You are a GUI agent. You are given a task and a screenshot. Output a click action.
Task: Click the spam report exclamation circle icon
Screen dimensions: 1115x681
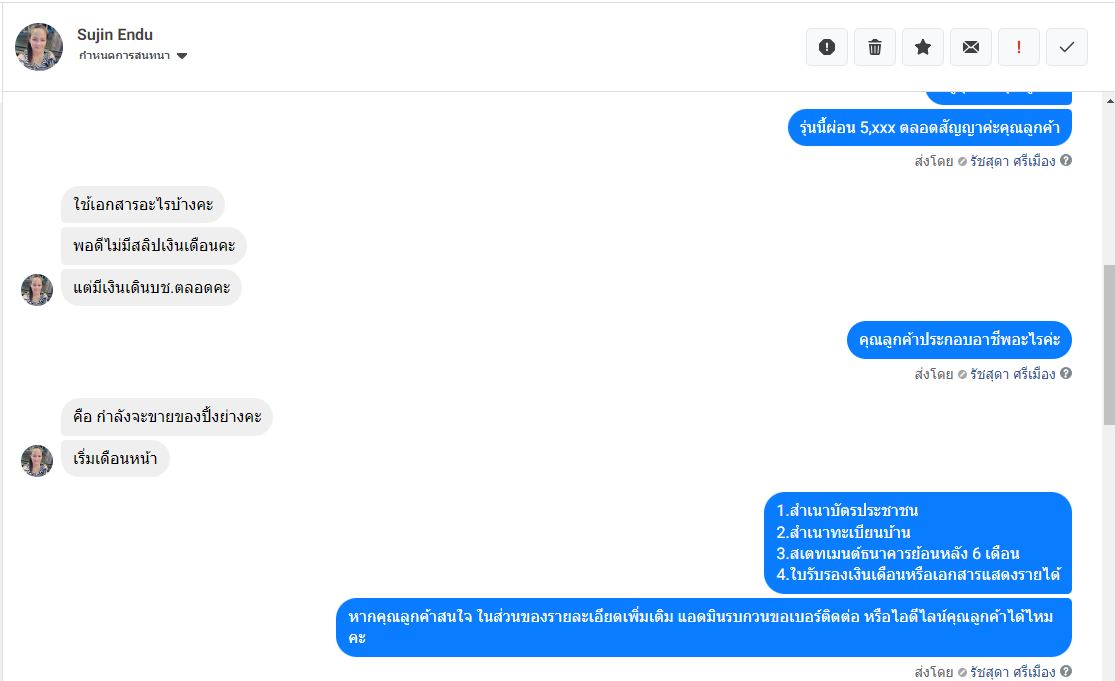pyautogui.click(x=826, y=47)
